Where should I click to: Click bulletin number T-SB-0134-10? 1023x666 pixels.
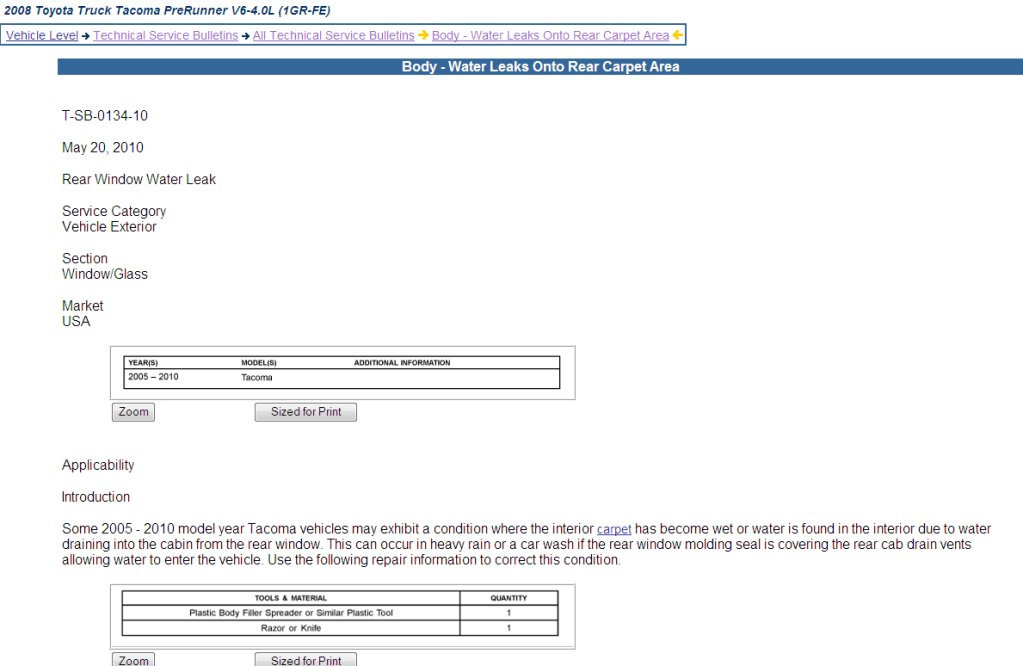tap(105, 115)
